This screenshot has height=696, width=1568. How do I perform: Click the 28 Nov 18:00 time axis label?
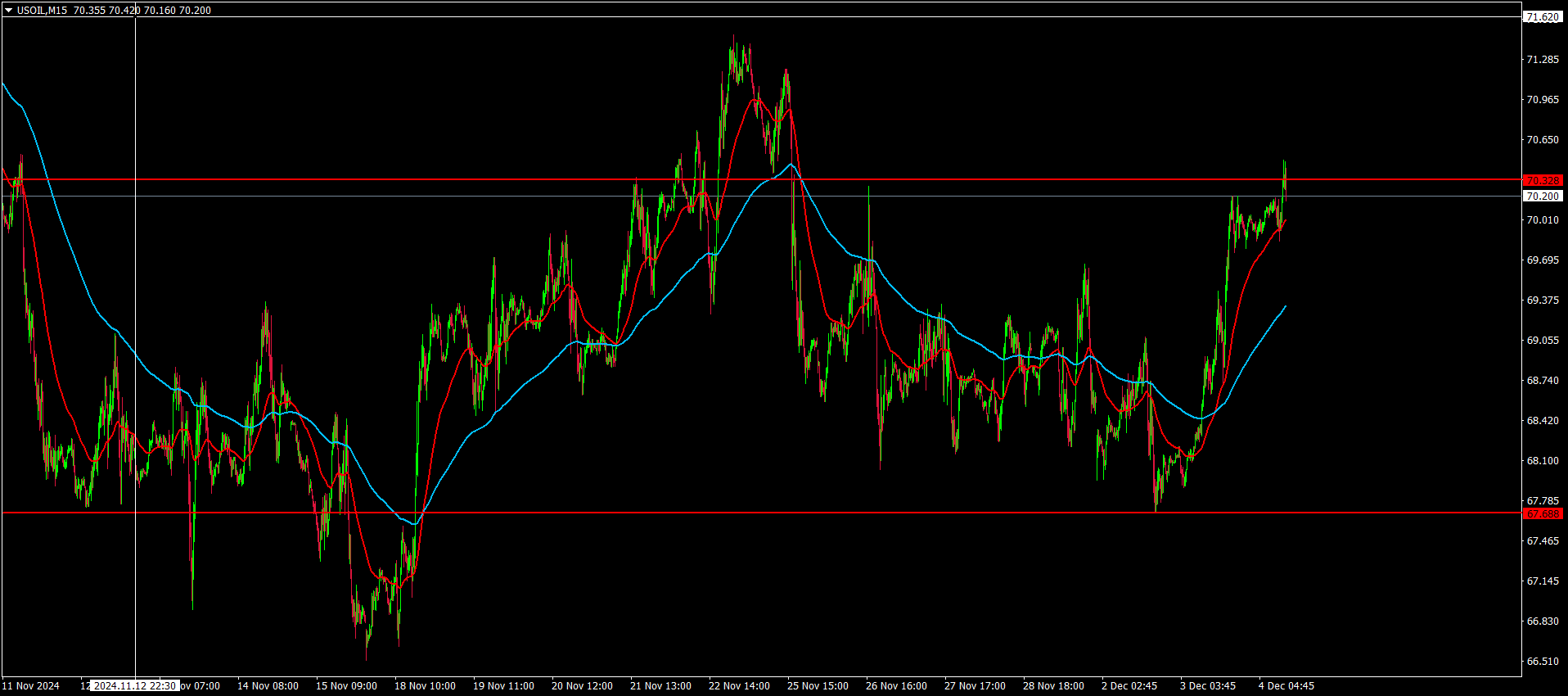(1053, 686)
